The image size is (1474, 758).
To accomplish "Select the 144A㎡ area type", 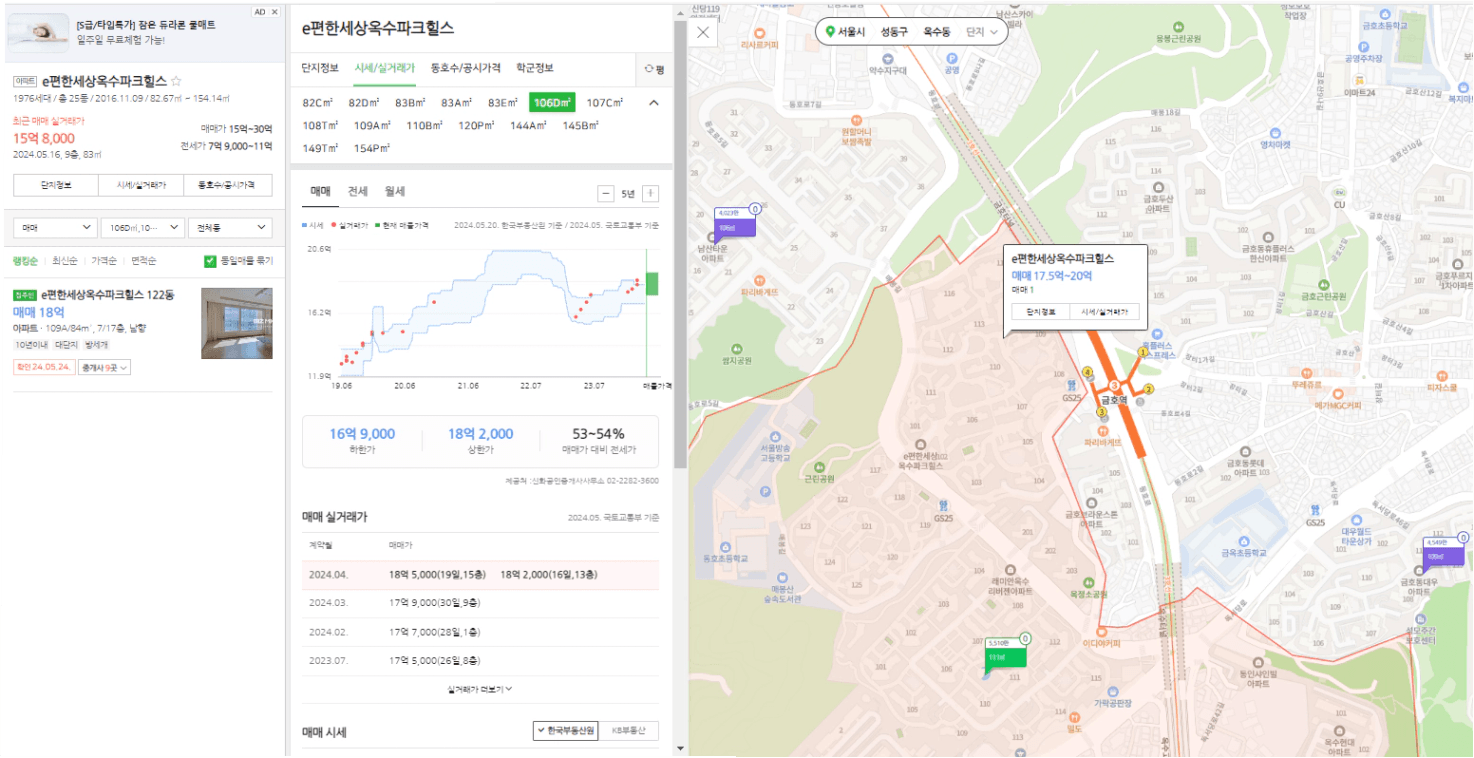I will click(x=527, y=126).
